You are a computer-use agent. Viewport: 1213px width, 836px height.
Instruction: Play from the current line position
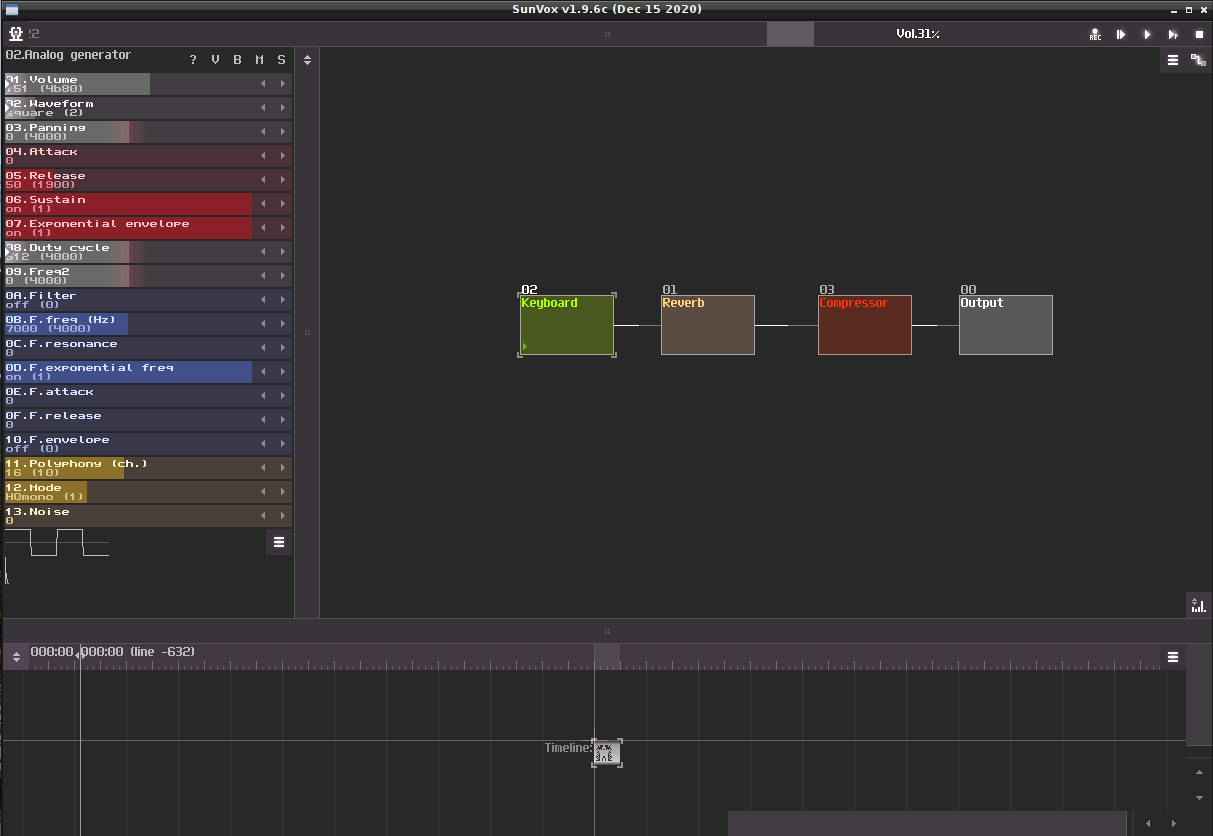(x=1121, y=34)
